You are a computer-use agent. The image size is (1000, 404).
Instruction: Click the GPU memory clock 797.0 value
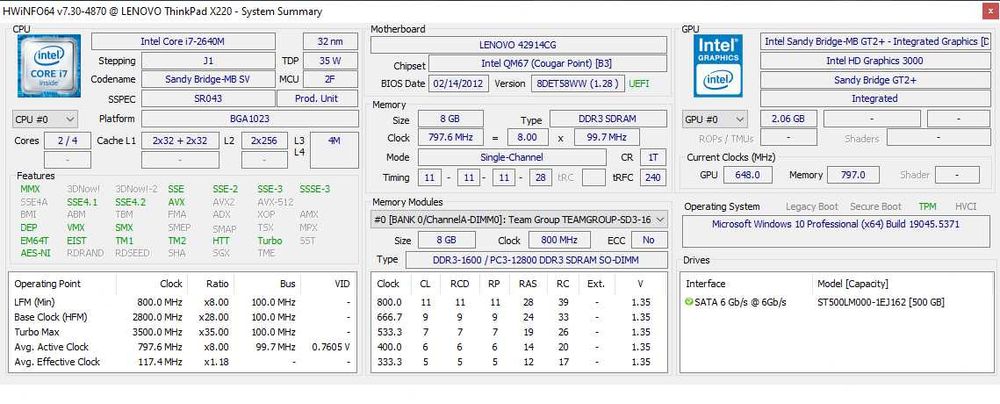[853, 175]
